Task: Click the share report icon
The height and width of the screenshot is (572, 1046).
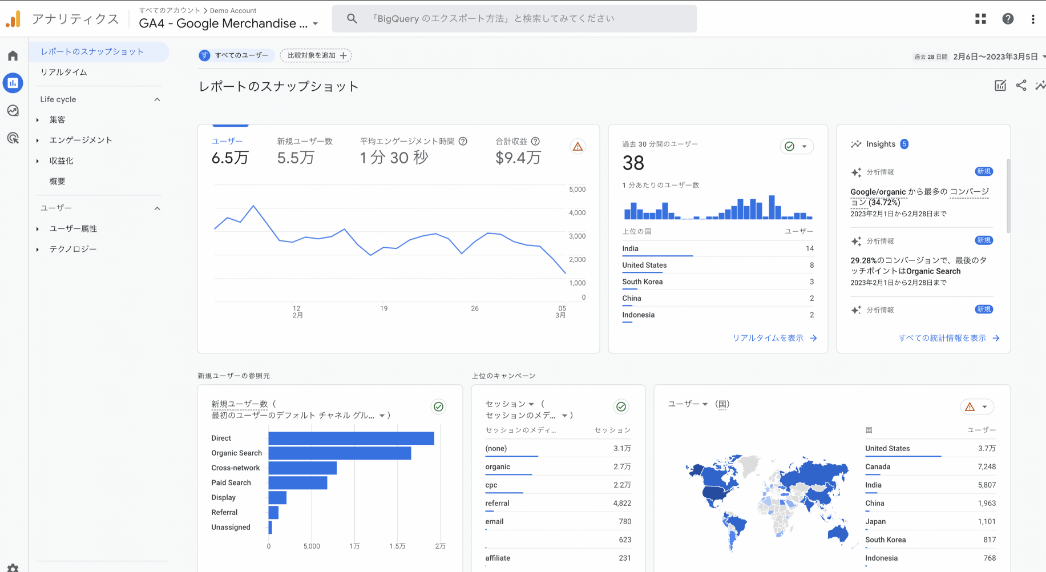Action: [x=1021, y=85]
